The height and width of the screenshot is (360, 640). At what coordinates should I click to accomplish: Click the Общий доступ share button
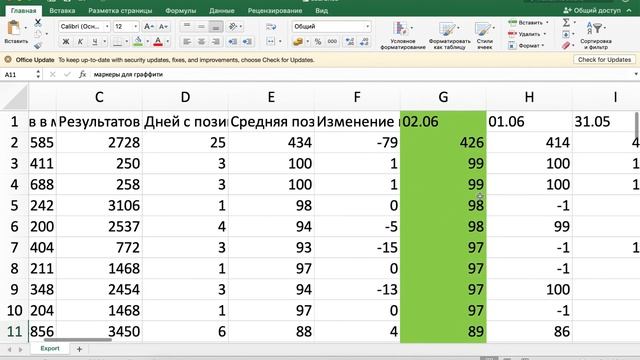[x=592, y=11]
